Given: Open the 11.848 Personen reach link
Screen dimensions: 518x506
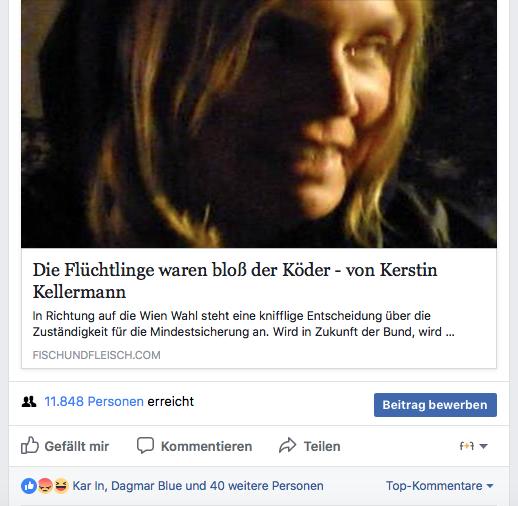Looking at the screenshot, I should tap(94, 402).
